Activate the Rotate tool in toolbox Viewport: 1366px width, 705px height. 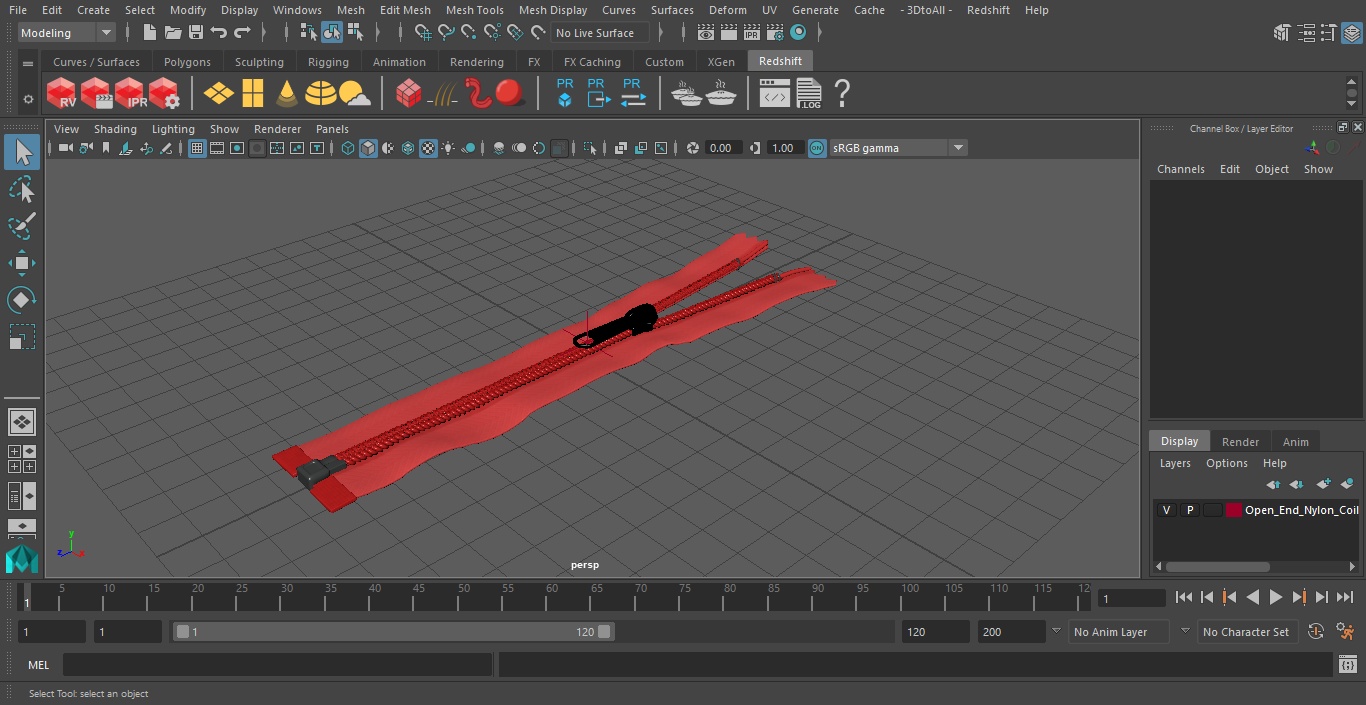click(x=21, y=300)
